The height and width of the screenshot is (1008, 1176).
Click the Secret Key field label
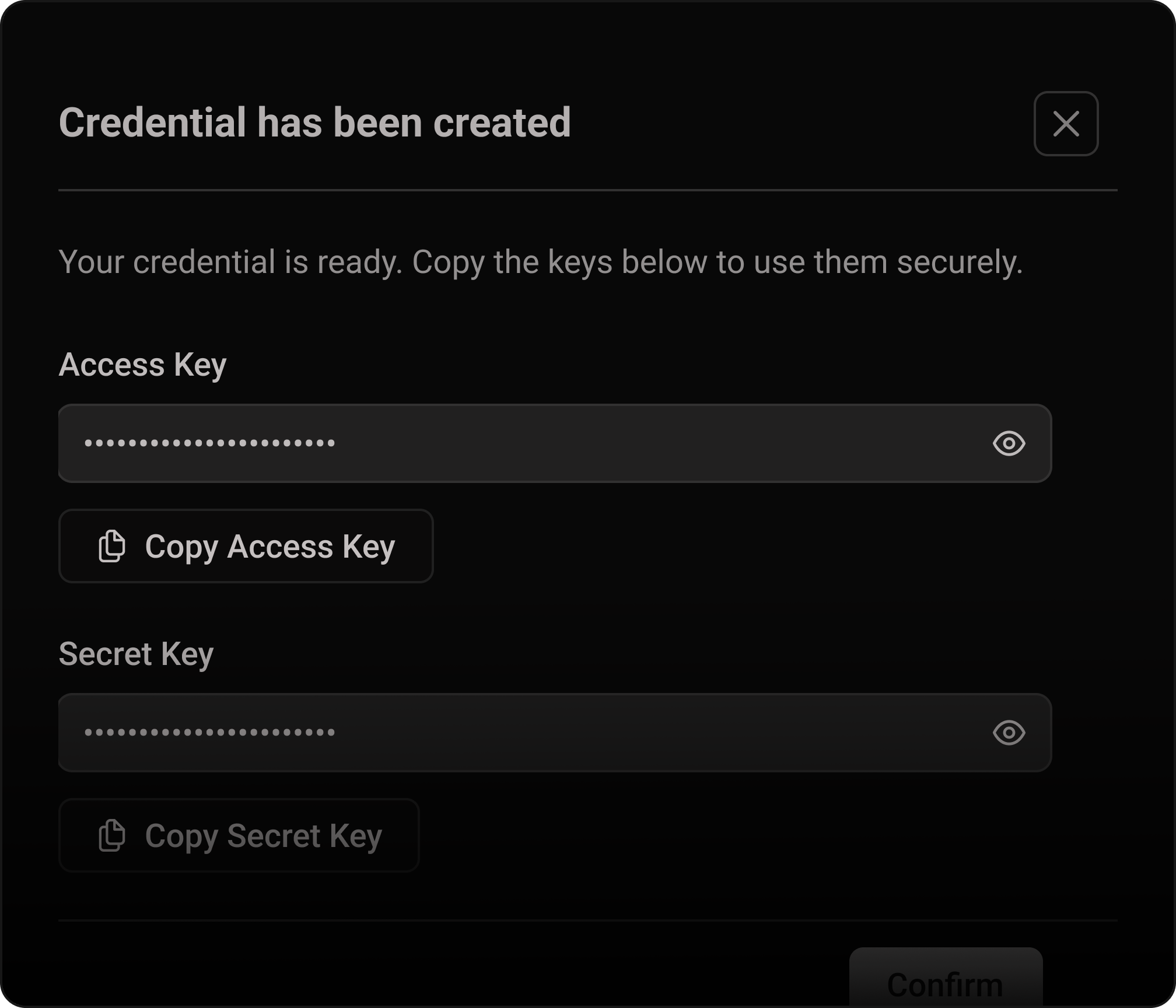click(x=136, y=654)
